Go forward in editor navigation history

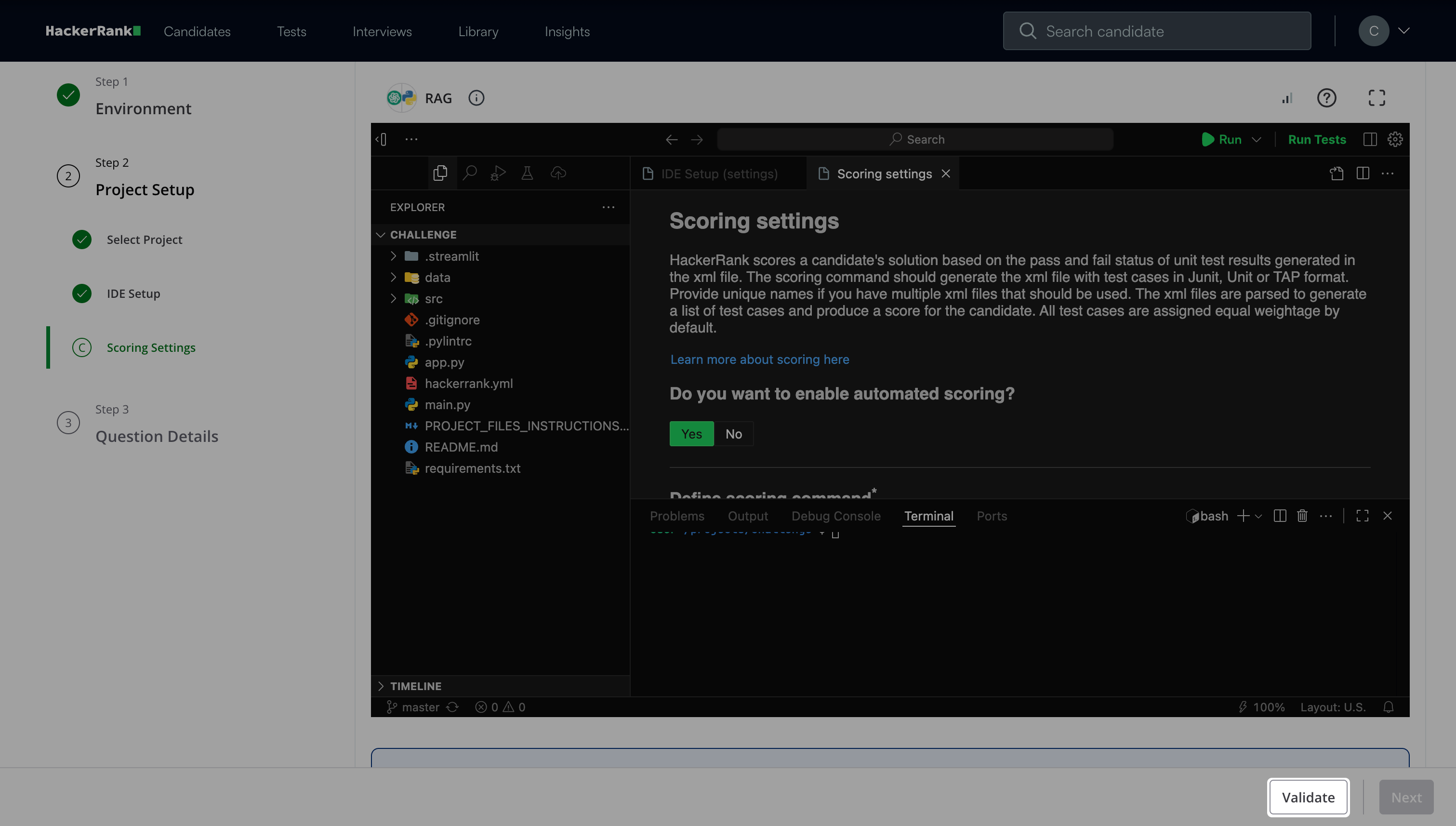tap(697, 140)
